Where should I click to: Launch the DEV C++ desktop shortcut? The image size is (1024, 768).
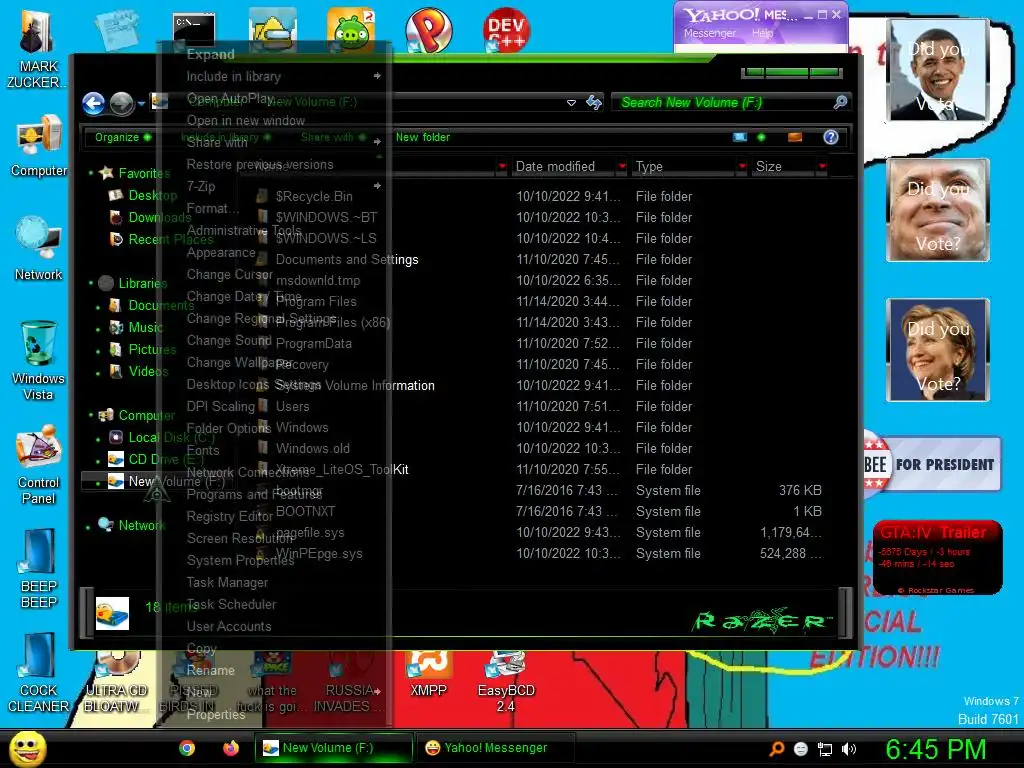click(x=506, y=29)
